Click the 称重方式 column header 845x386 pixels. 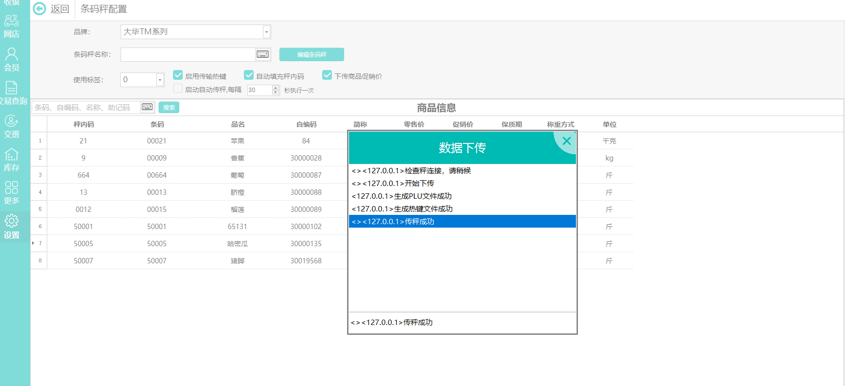click(560, 124)
